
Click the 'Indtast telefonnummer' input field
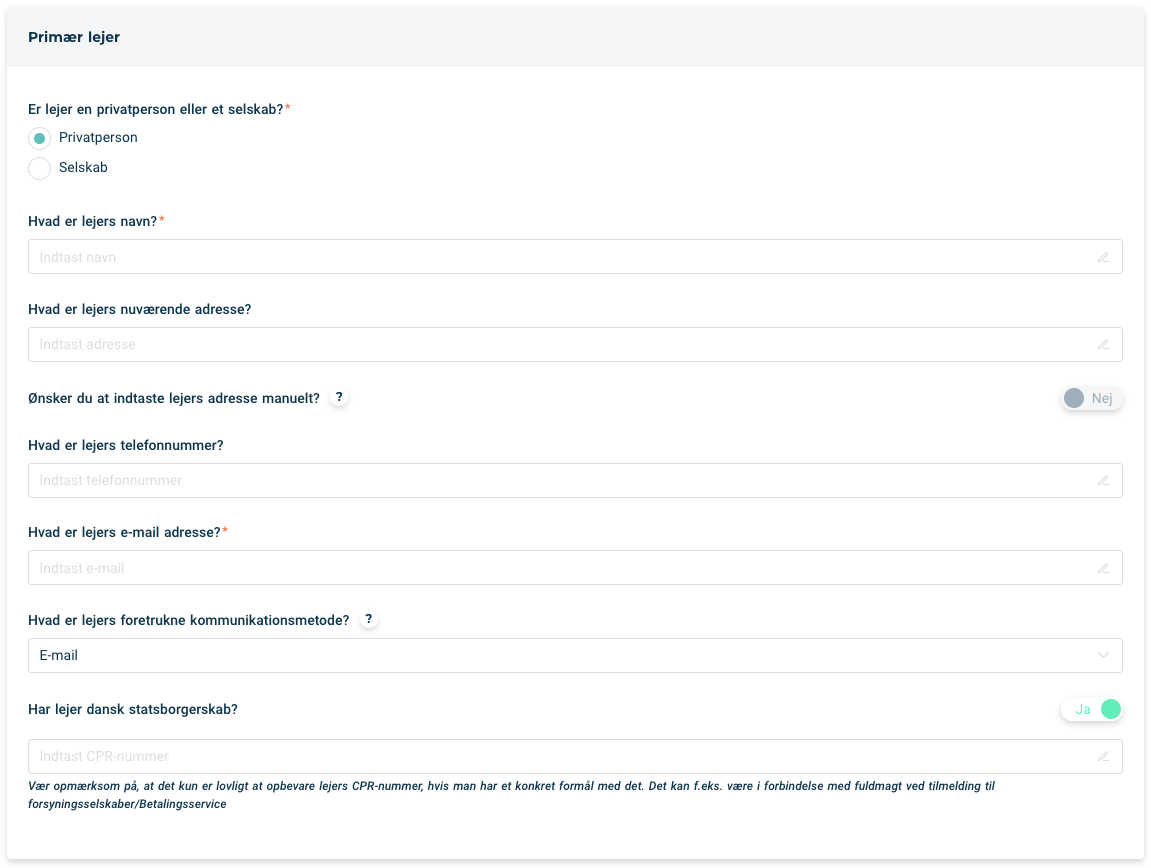point(575,480)
